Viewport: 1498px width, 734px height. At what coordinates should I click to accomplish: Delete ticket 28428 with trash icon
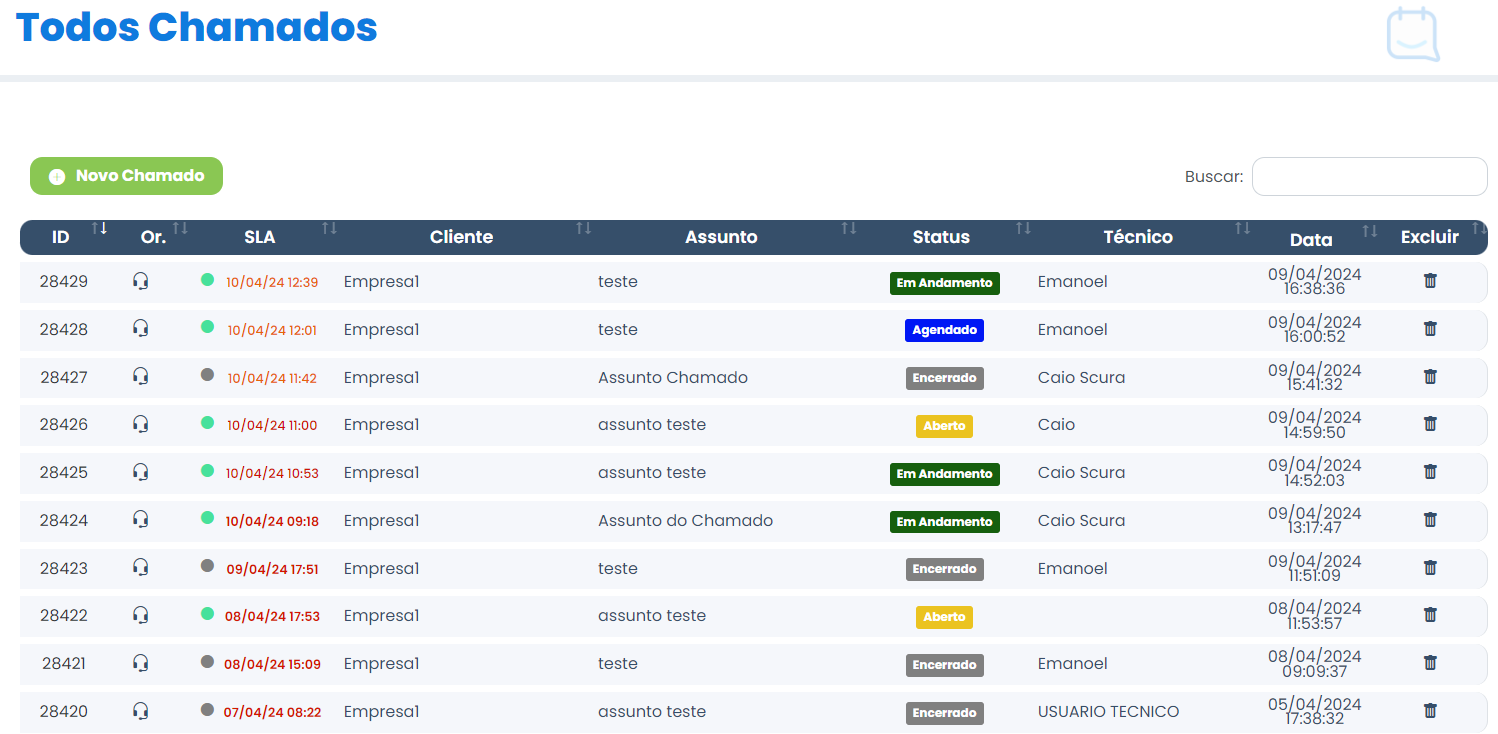tap(1430, 329)
